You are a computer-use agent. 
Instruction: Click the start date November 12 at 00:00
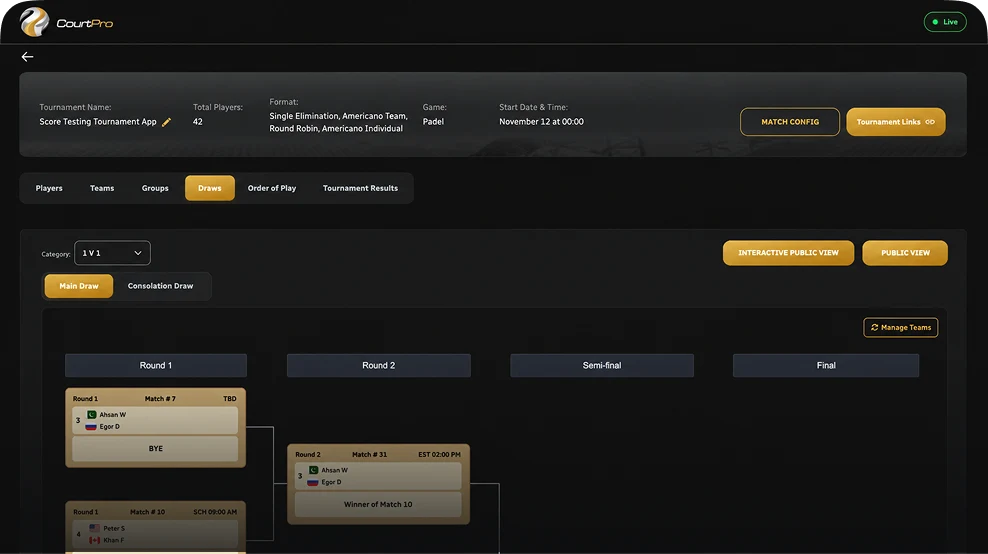tap(541, 122)
